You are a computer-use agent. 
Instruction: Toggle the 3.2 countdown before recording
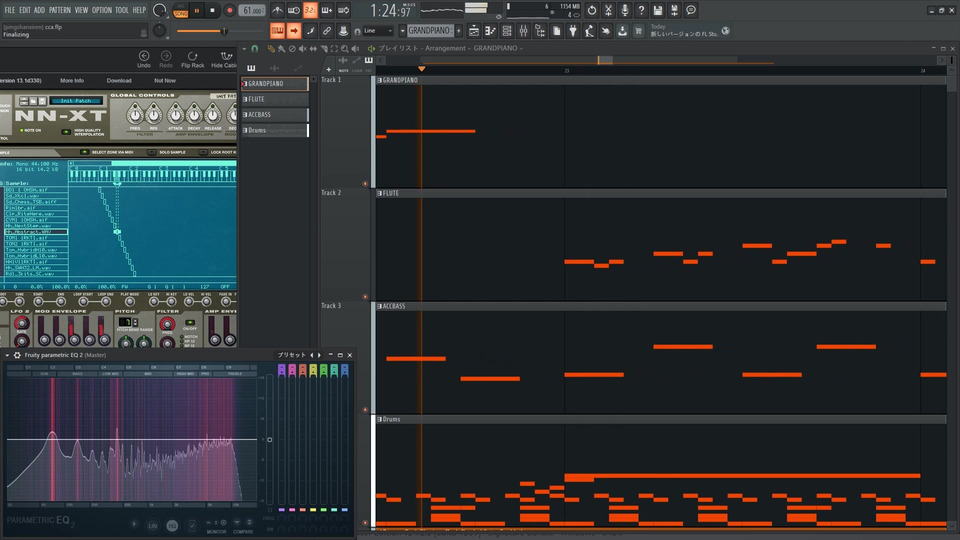tap(310, 10)
